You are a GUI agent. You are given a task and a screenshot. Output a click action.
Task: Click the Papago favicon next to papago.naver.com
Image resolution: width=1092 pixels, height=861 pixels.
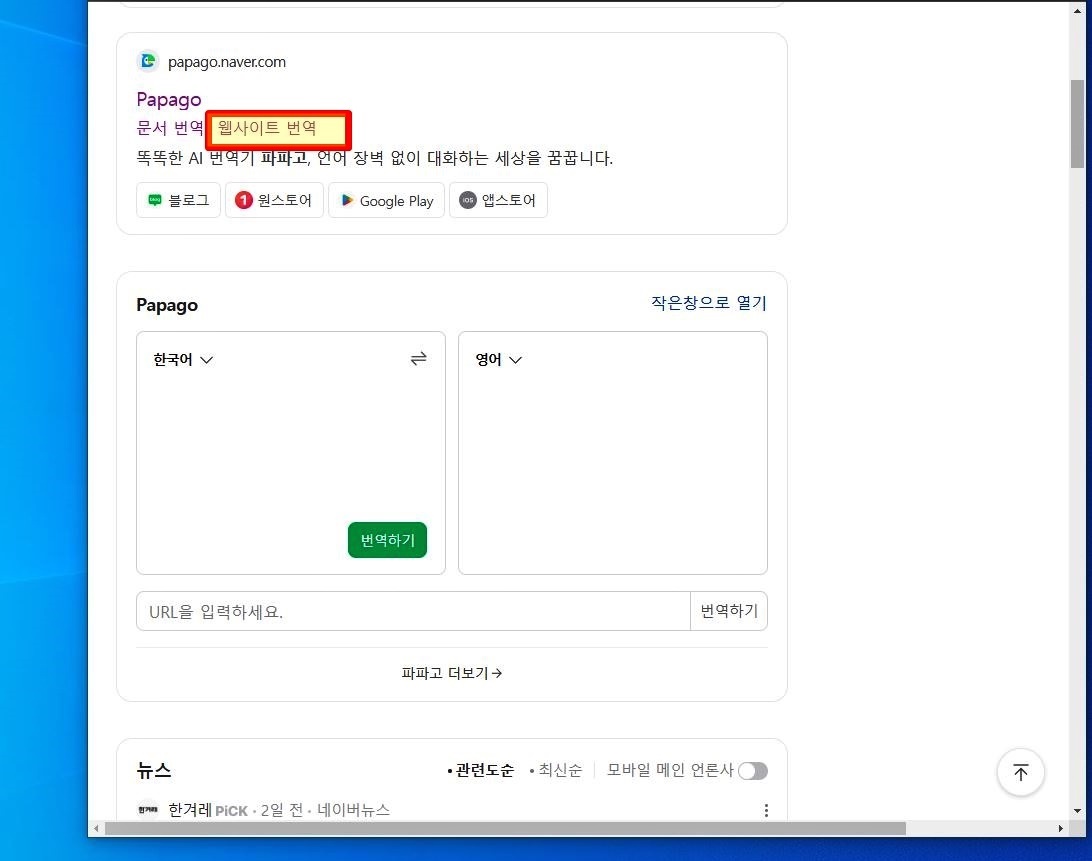148,61
